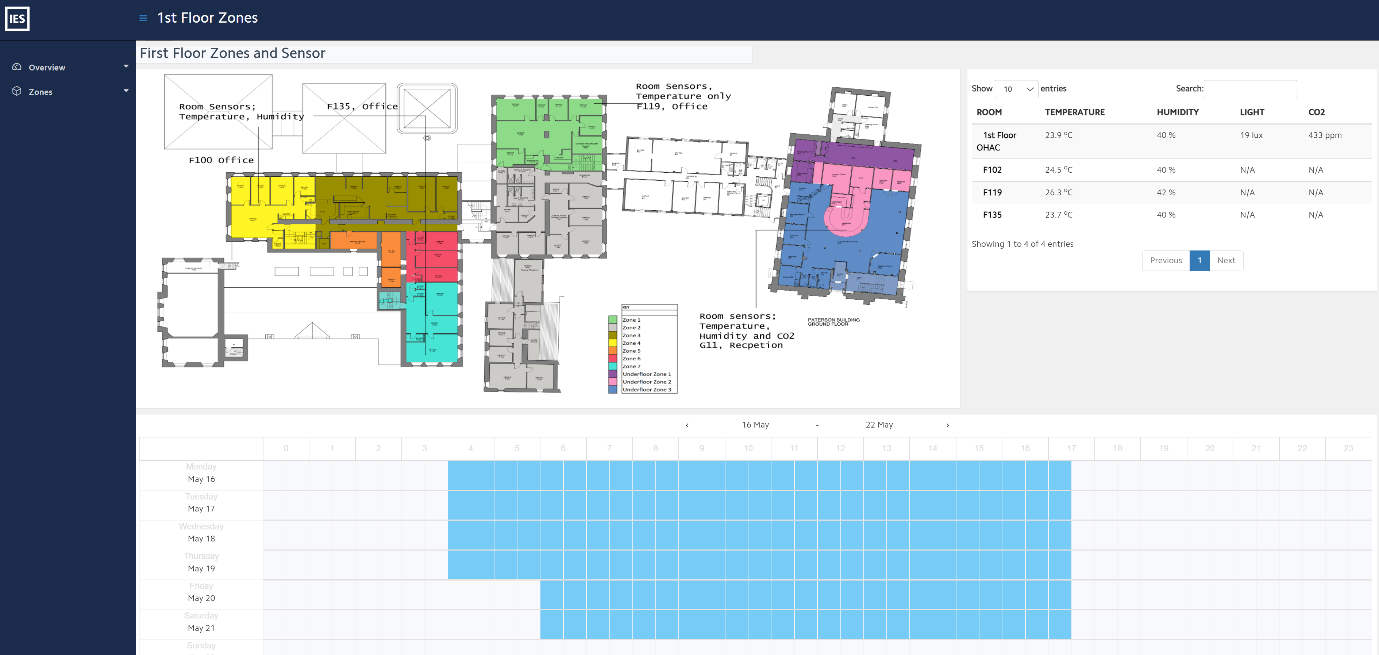This screenshot has width=1379, height=655.
Task: Open the Overview sidebar menu item
Action: click(x=47, y=68)
